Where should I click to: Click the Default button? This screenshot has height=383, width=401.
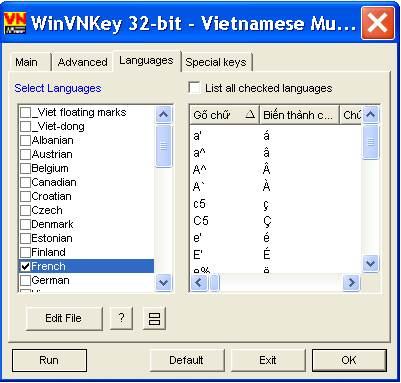(186, 360)
